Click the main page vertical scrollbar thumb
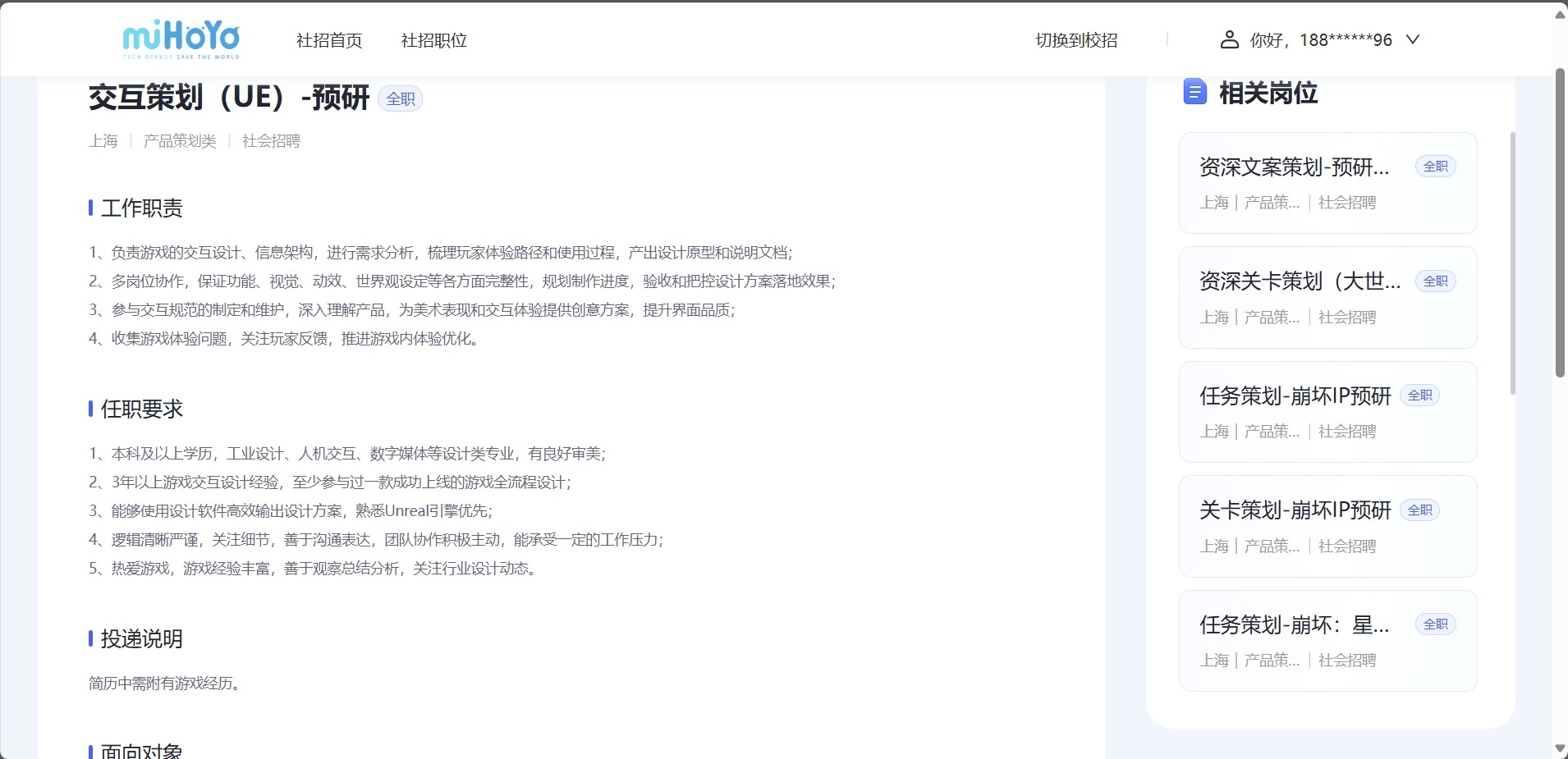The image size is (1568, 759). point(1560,222)
